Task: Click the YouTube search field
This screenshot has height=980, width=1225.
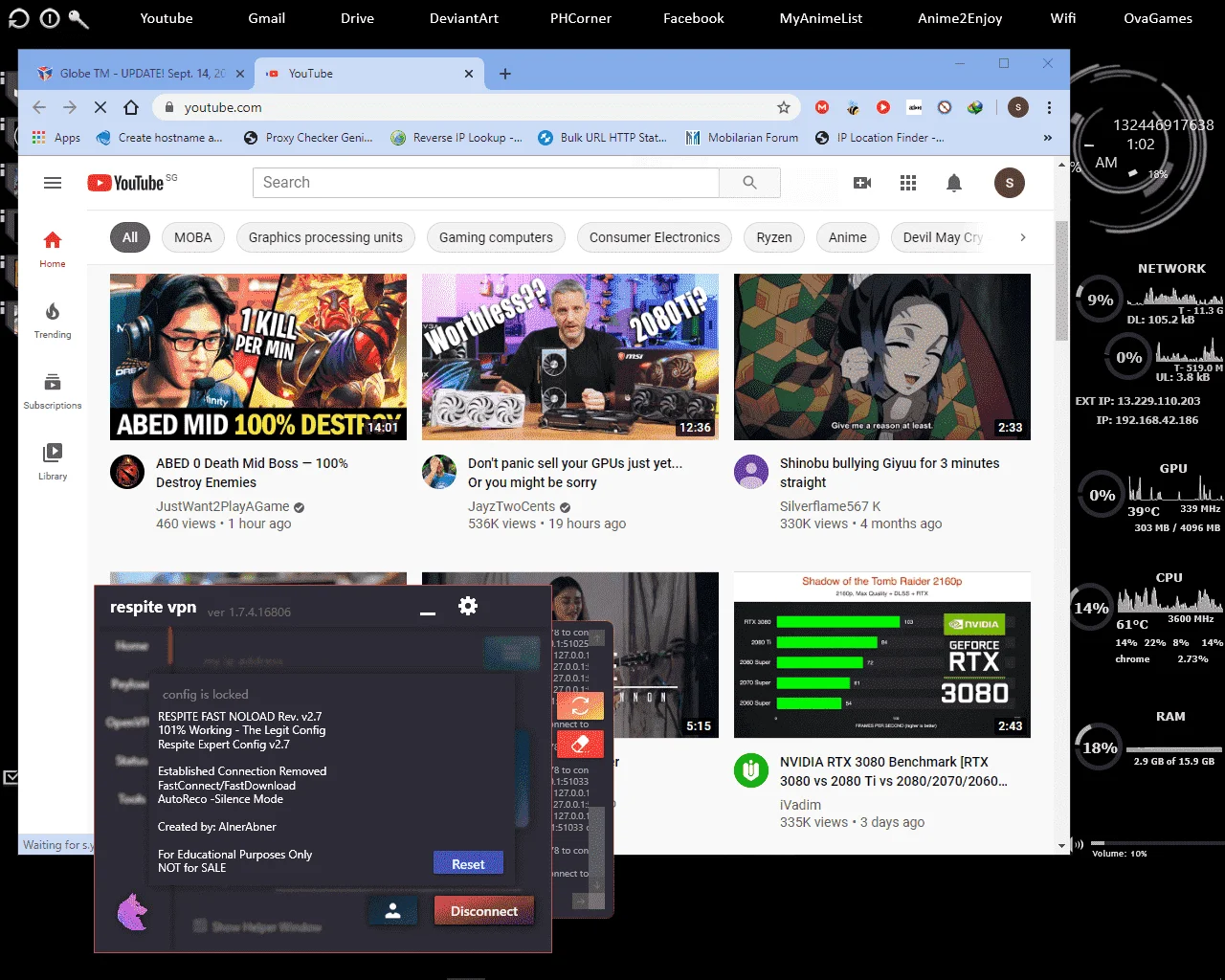Action: tap(486, 183)
